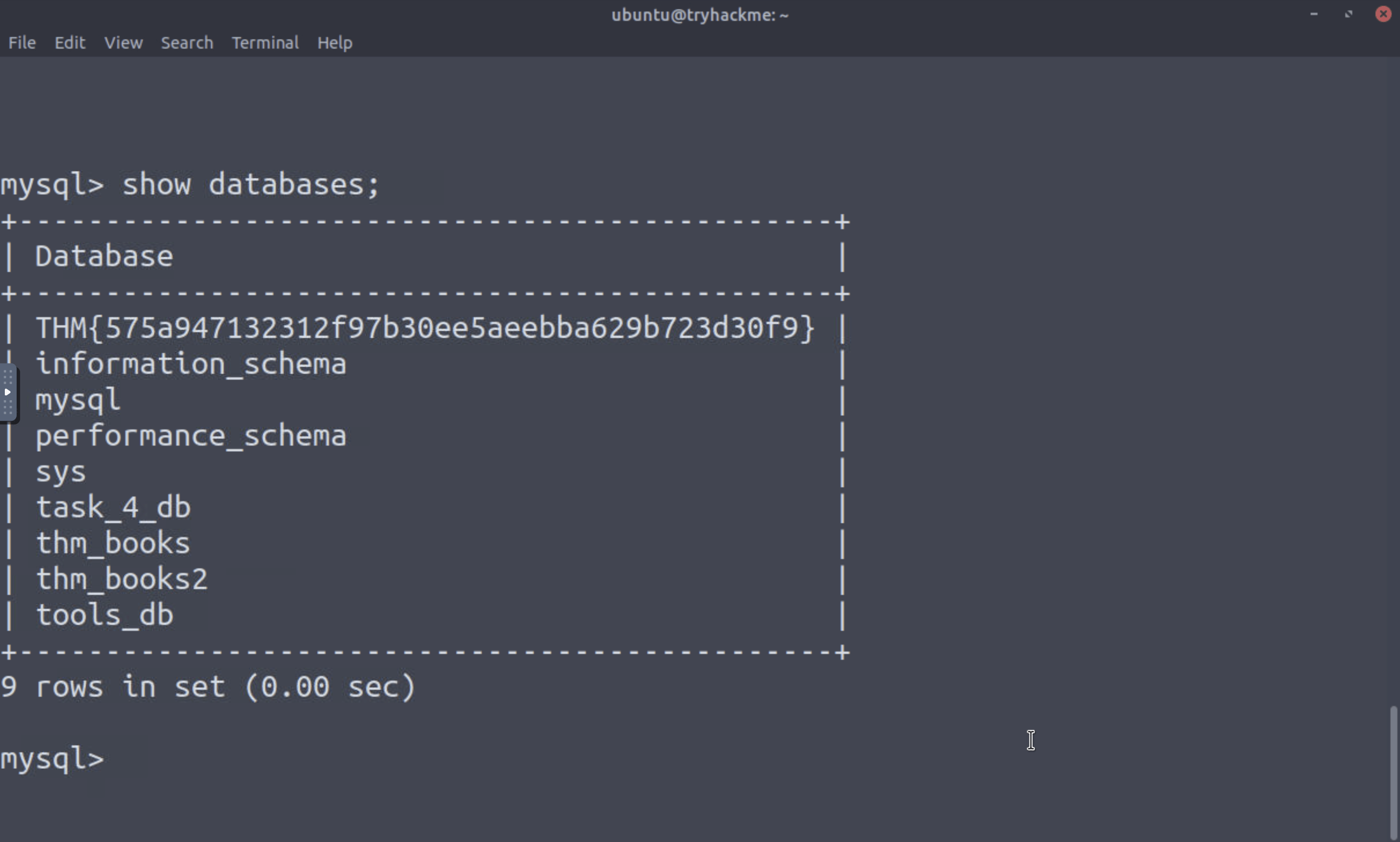This screenshot has width=1400, height=842.
Task: Click the tools_db database row
Action: point(104,615)
